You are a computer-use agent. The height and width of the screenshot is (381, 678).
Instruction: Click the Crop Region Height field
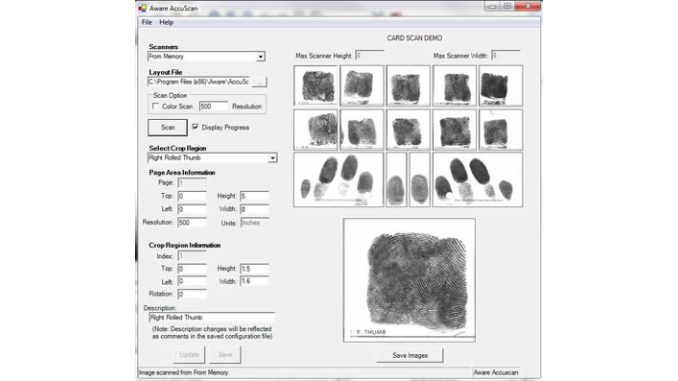tap(254, 269)
